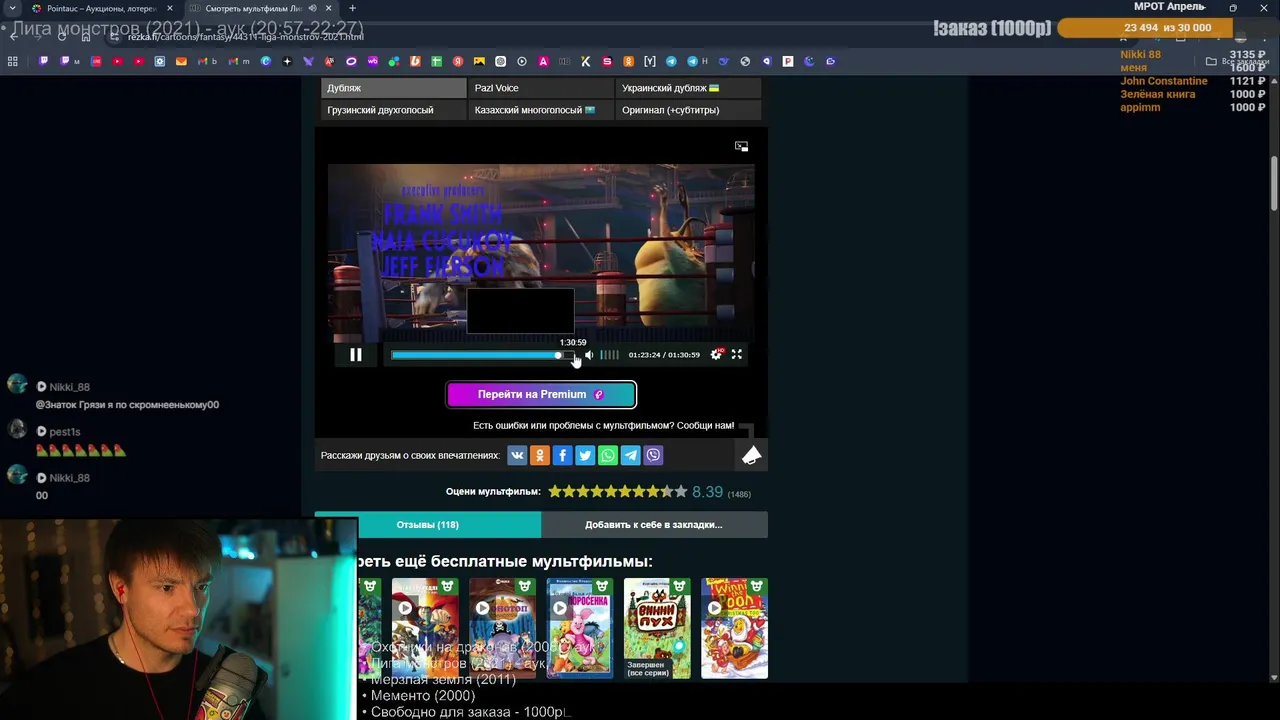Open the Винни Пух cartoon thumbnail
Image resolution: width=1280 pixels, height=720 pixels.
(x=657, y=628)
